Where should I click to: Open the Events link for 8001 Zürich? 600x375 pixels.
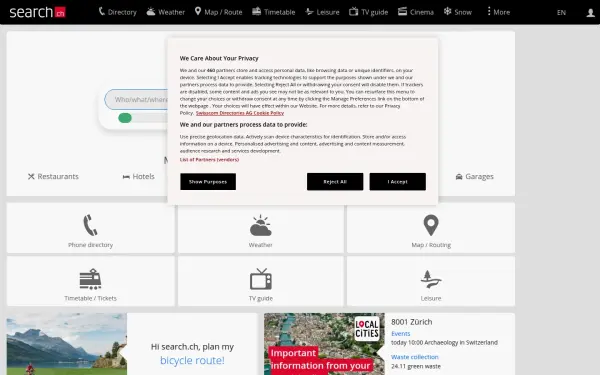point(400,334)
